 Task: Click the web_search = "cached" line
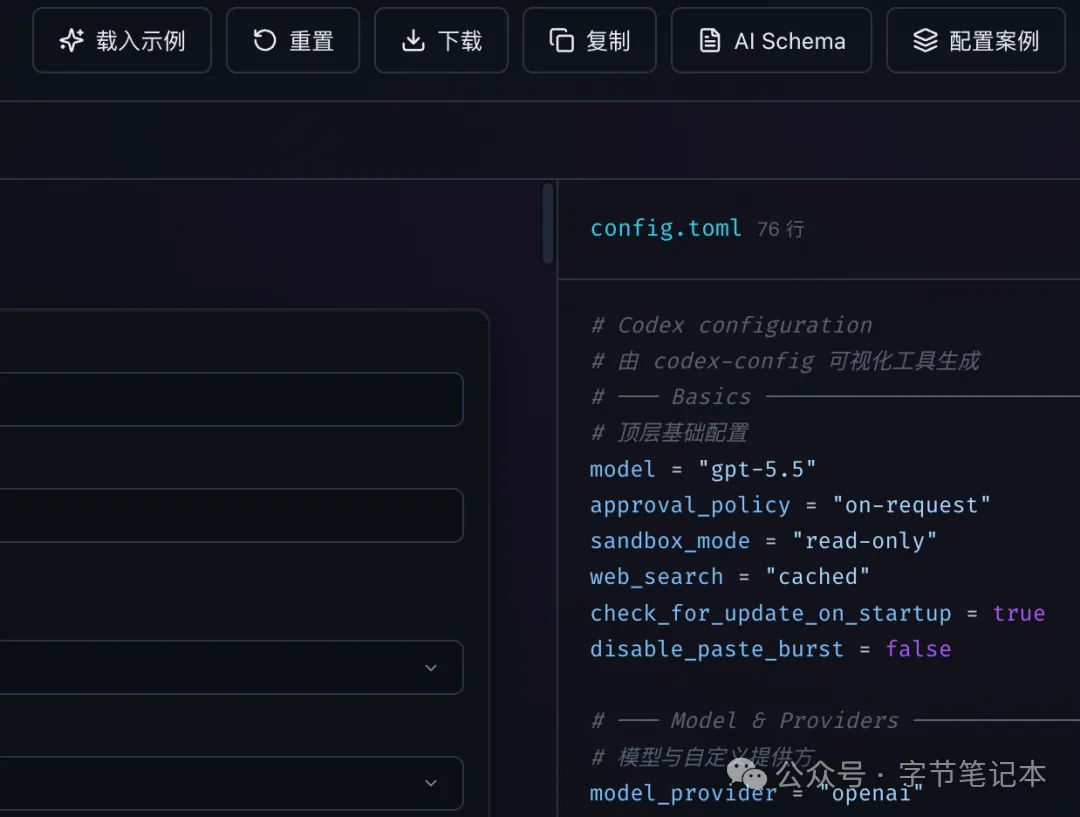(x=730, y=577)
